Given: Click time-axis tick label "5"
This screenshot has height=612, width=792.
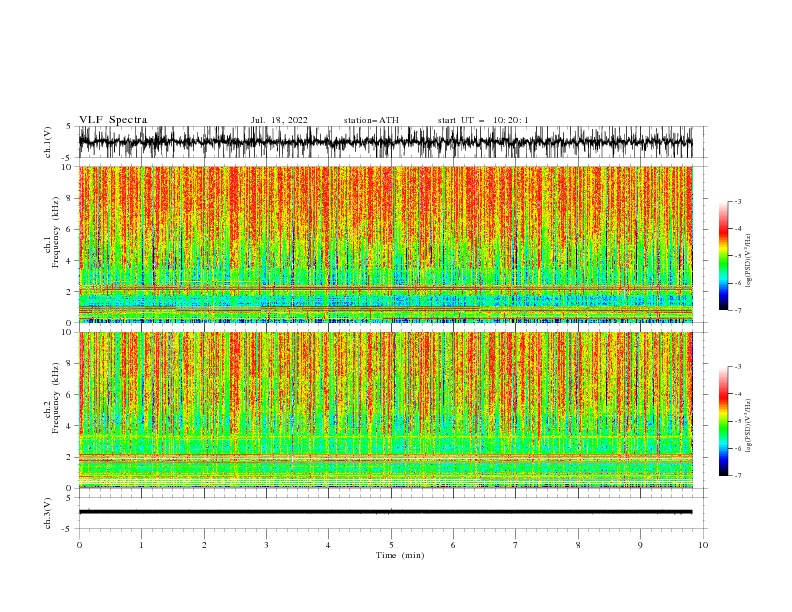Looking at the screenshot, I should 391,545.
